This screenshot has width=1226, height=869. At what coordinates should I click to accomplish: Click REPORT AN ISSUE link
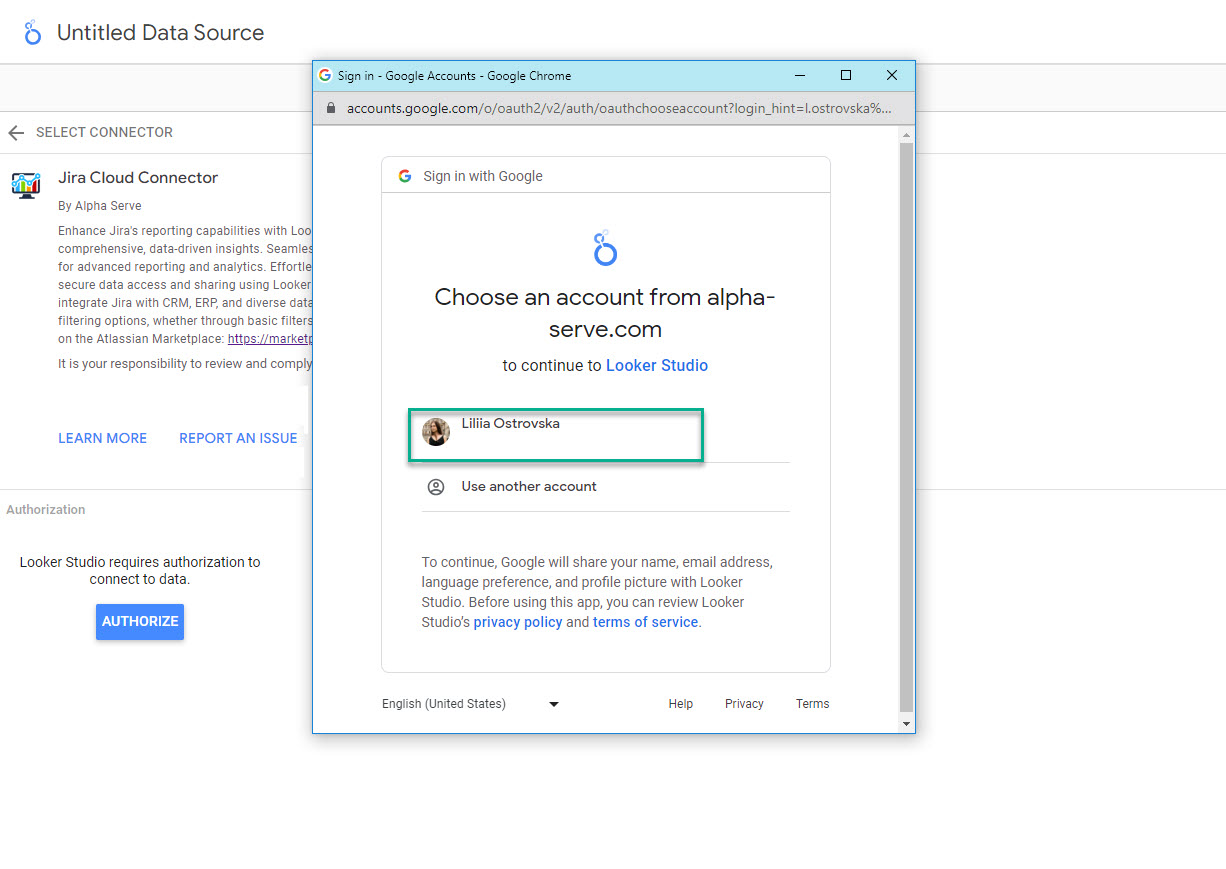(x=238, y=438)
